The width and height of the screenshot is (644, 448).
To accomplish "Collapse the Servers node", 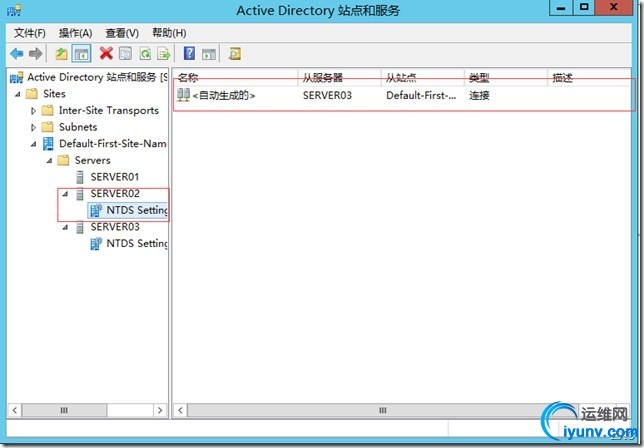I will point(49,161).
